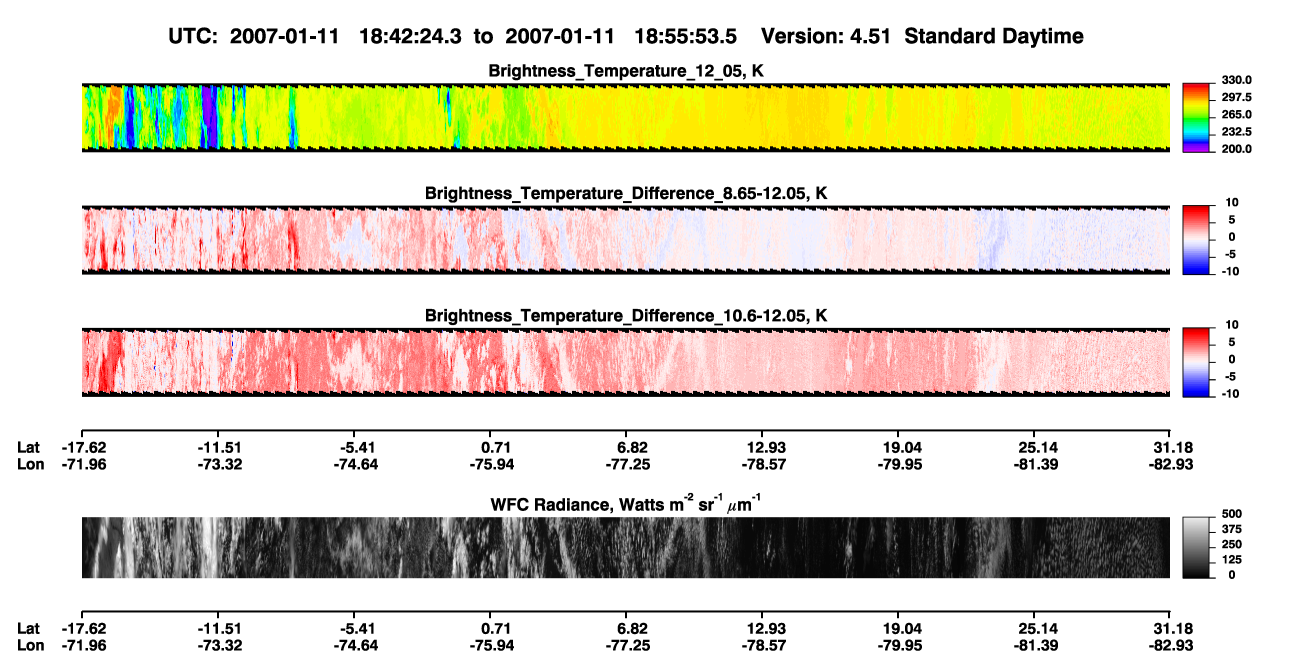Click the title 'Brightness_Temperature_Difference_8.65-12.05, K'

click(x=626, y=193)
